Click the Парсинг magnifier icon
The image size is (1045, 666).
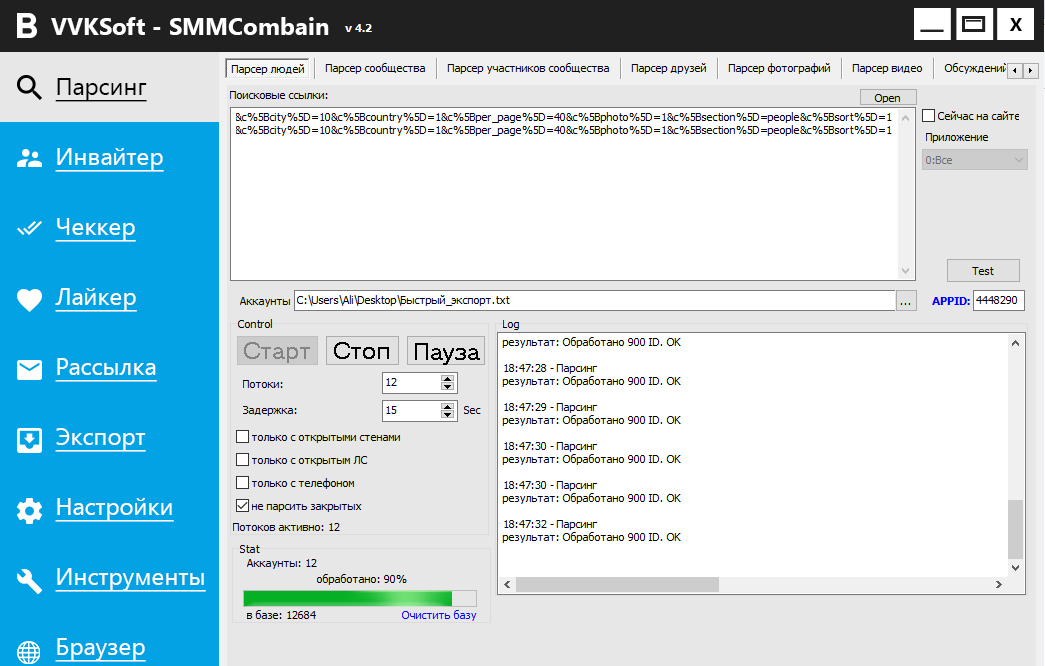[x=29, y=88]
